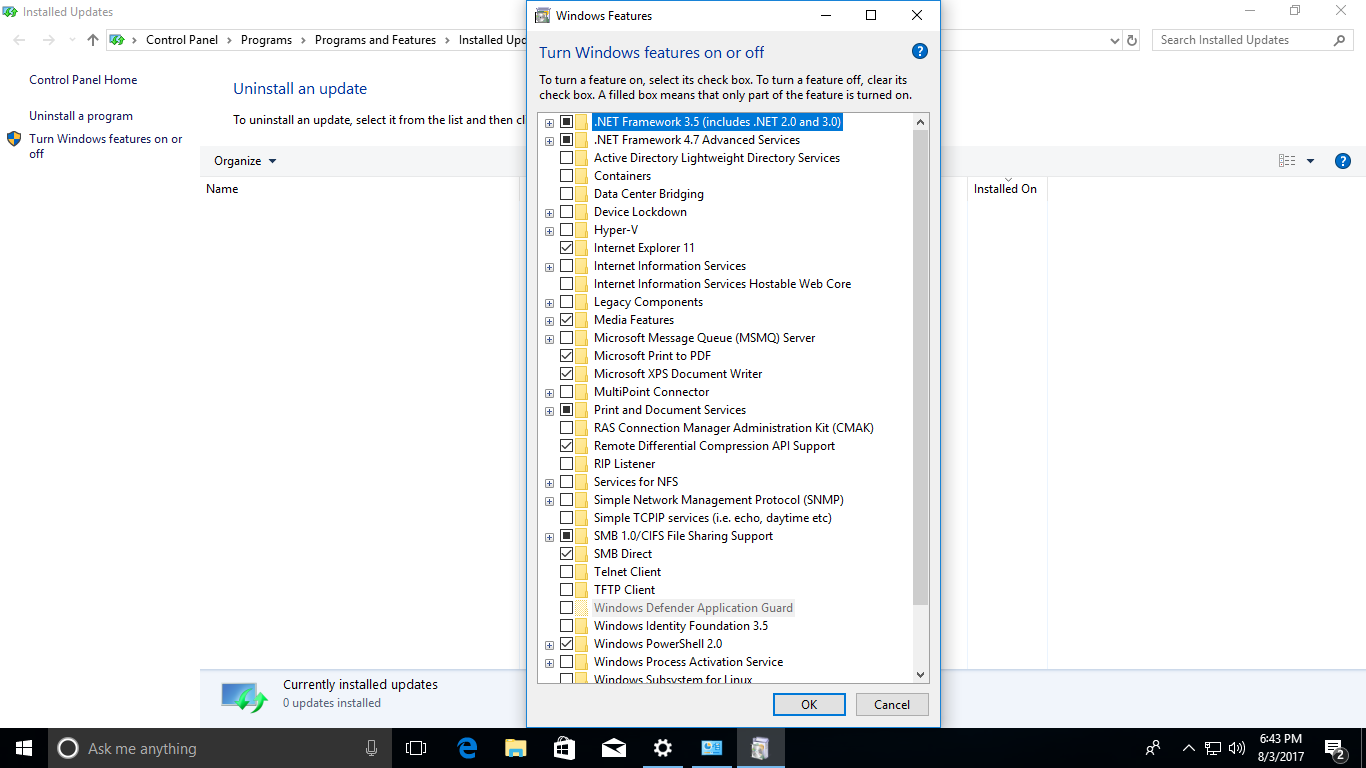Switch to the Control Panel taskbar window
The height and width of the screenshot is (768, 1366).
click(x=711, y=748)
